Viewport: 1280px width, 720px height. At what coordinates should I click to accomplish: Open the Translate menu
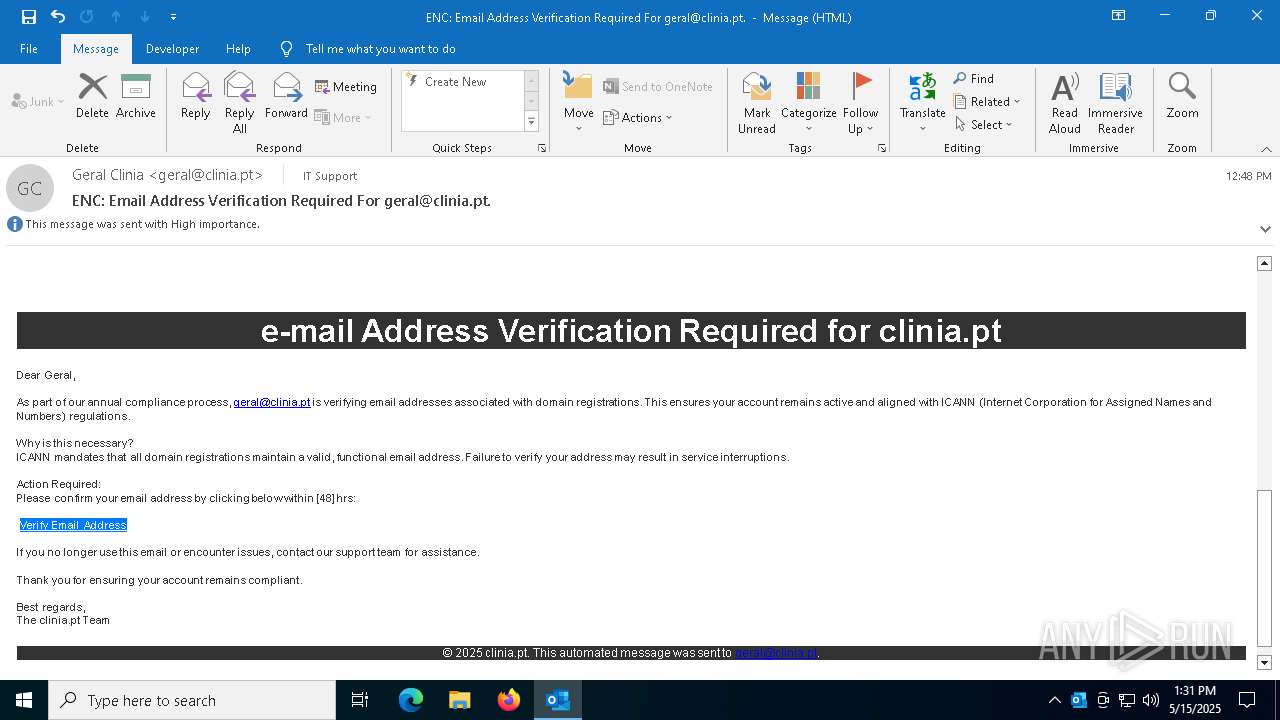pos(922,103)
